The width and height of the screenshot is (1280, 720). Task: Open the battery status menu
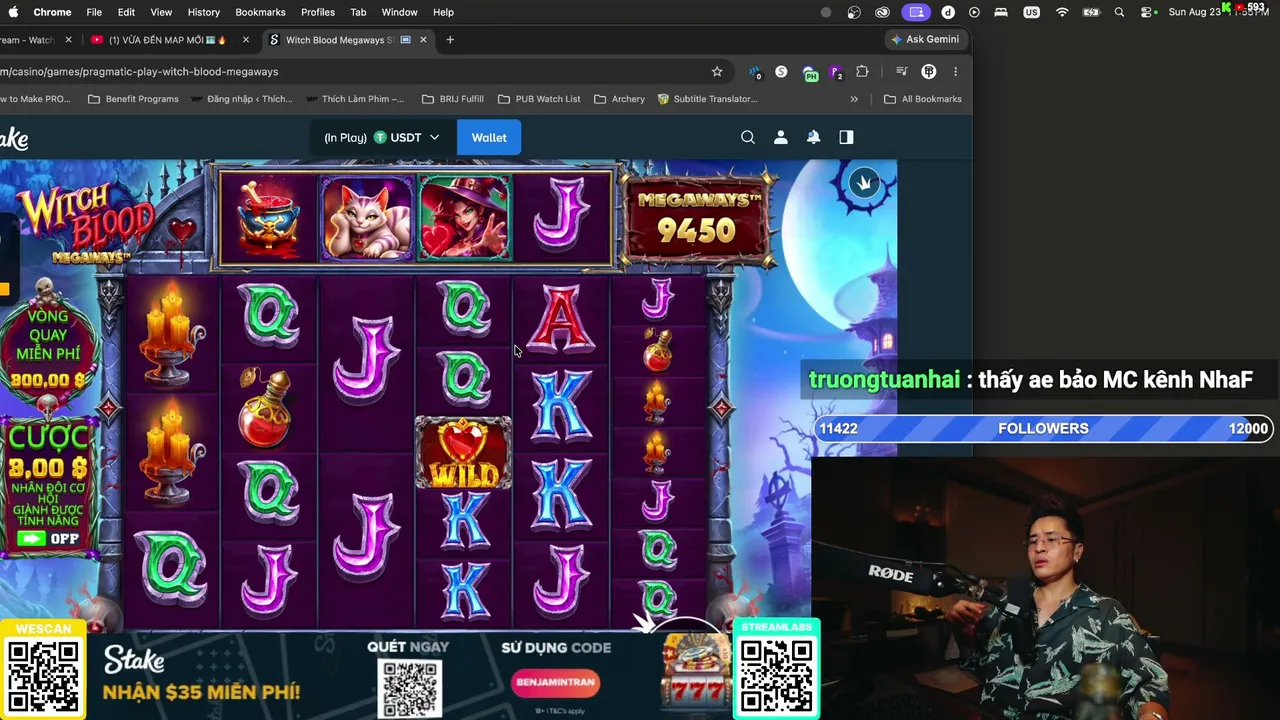click(x=1091, y=12)
